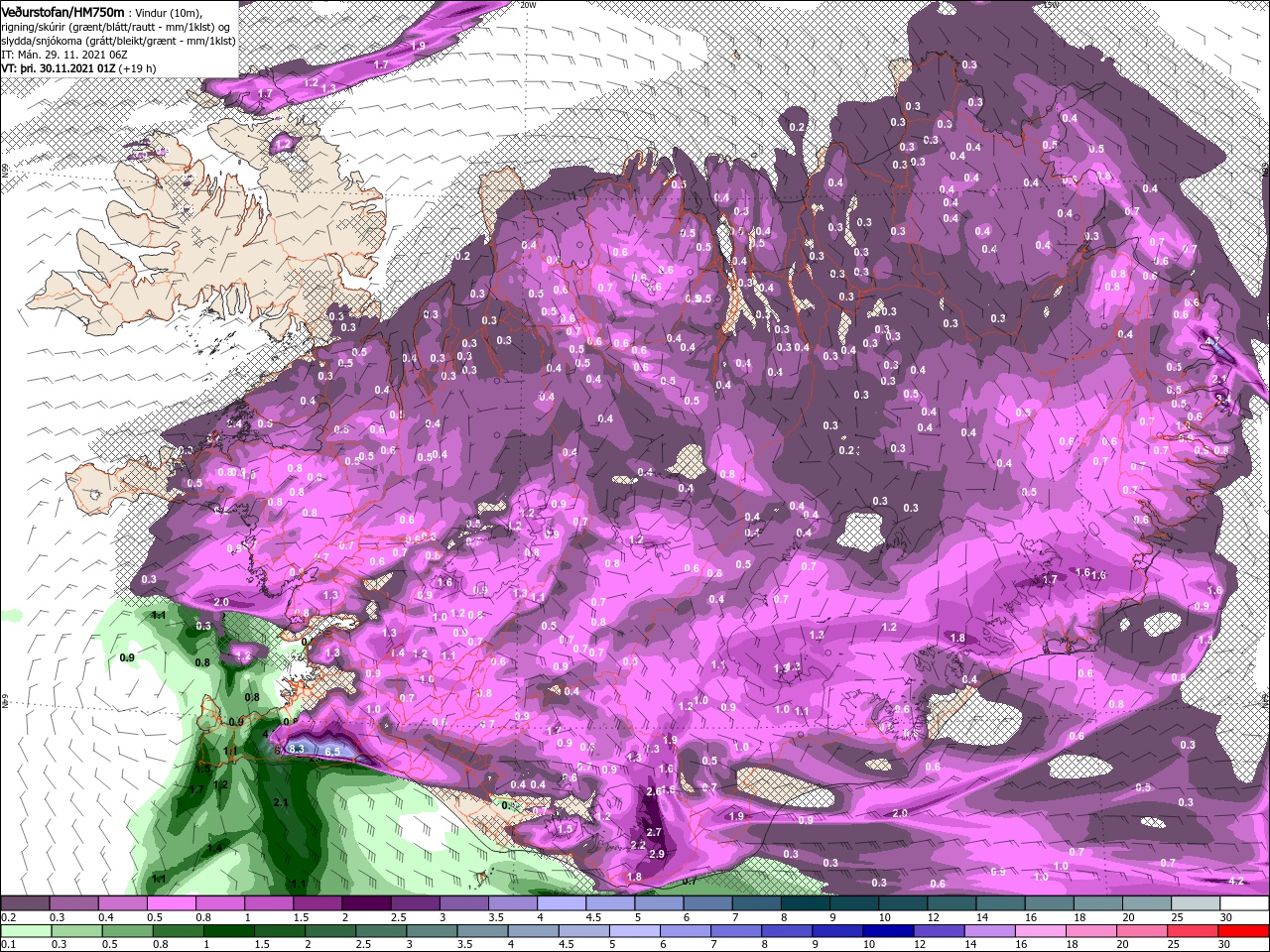Click the light grey 25 swatch, upper legend row
Image resolution: width=1270 pixels, height=952 pixels.
pyautogui.click(x=1197, y=903)
